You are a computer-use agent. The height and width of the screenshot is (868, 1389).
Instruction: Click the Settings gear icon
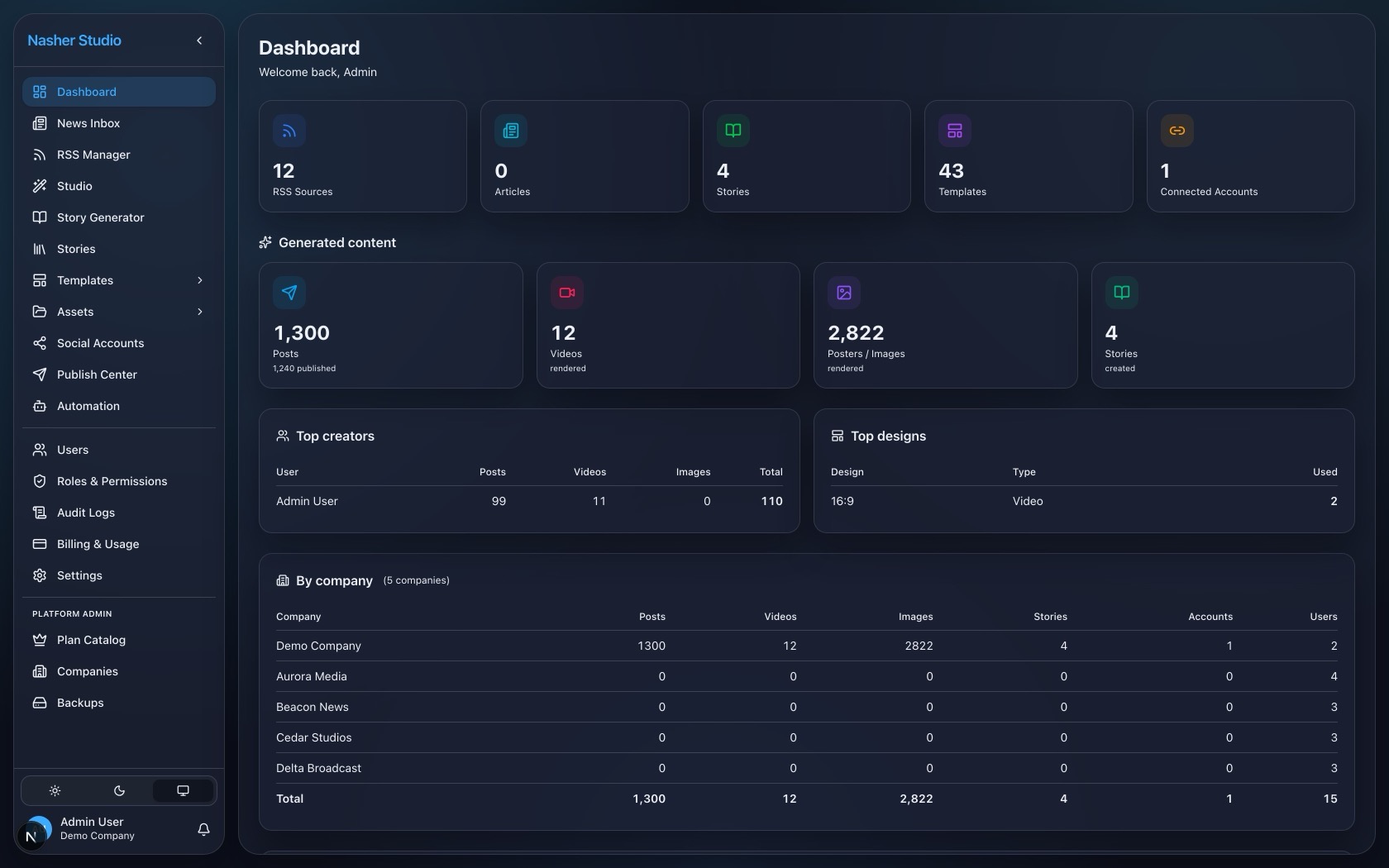pos(40,575)
